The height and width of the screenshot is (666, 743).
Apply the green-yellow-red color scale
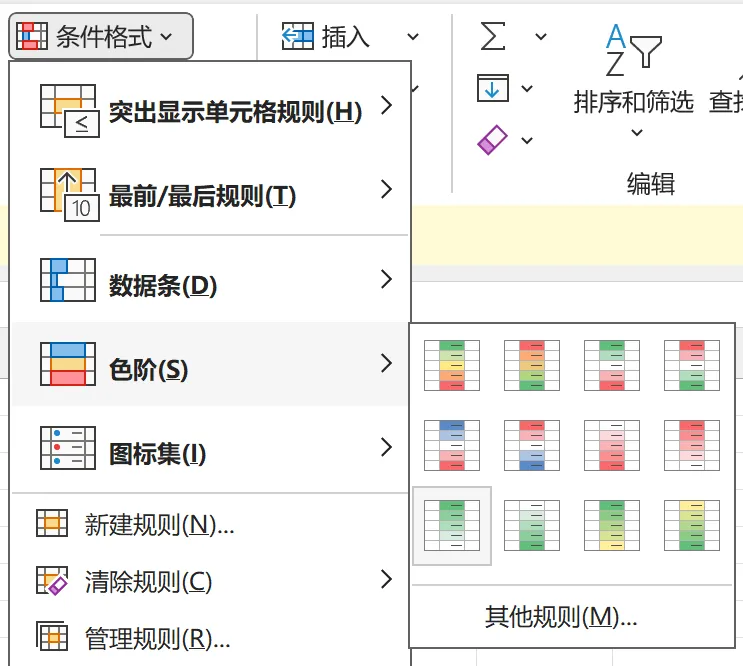451,364
